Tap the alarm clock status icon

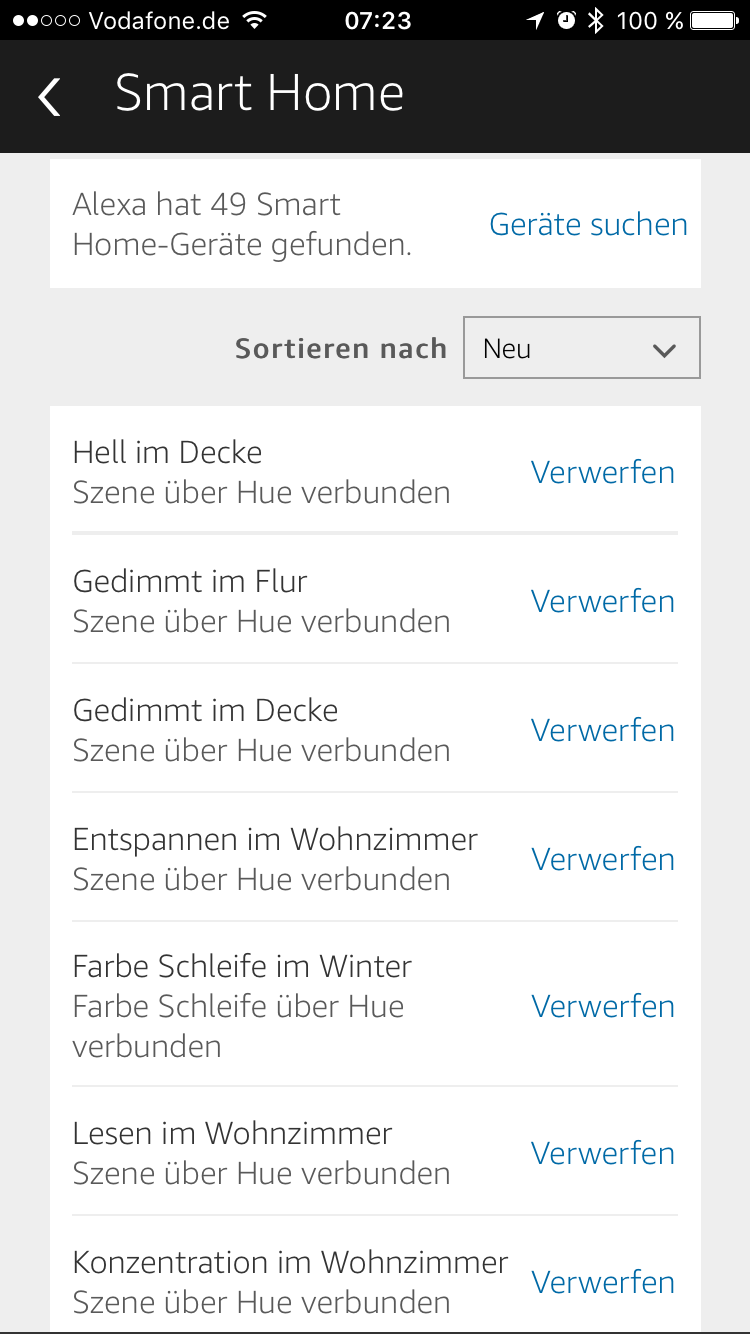(567, 20)
